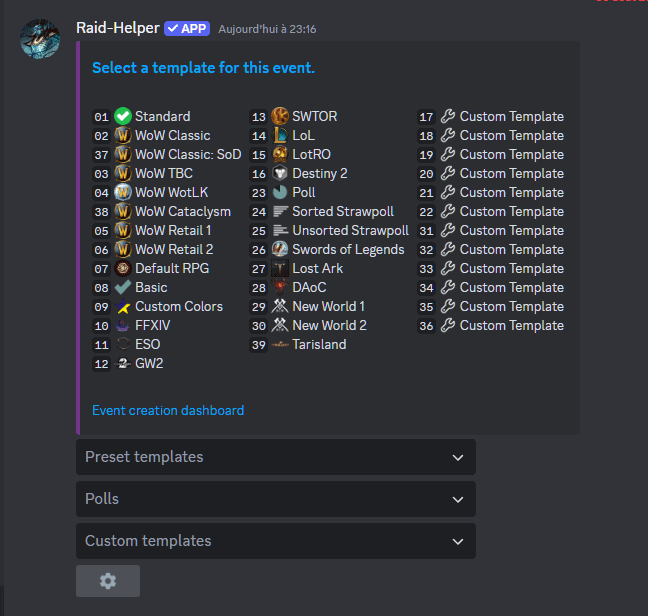The image size is (648, 616).
Task: Click the Raid-Helper bot avatar
Action: 40,39
